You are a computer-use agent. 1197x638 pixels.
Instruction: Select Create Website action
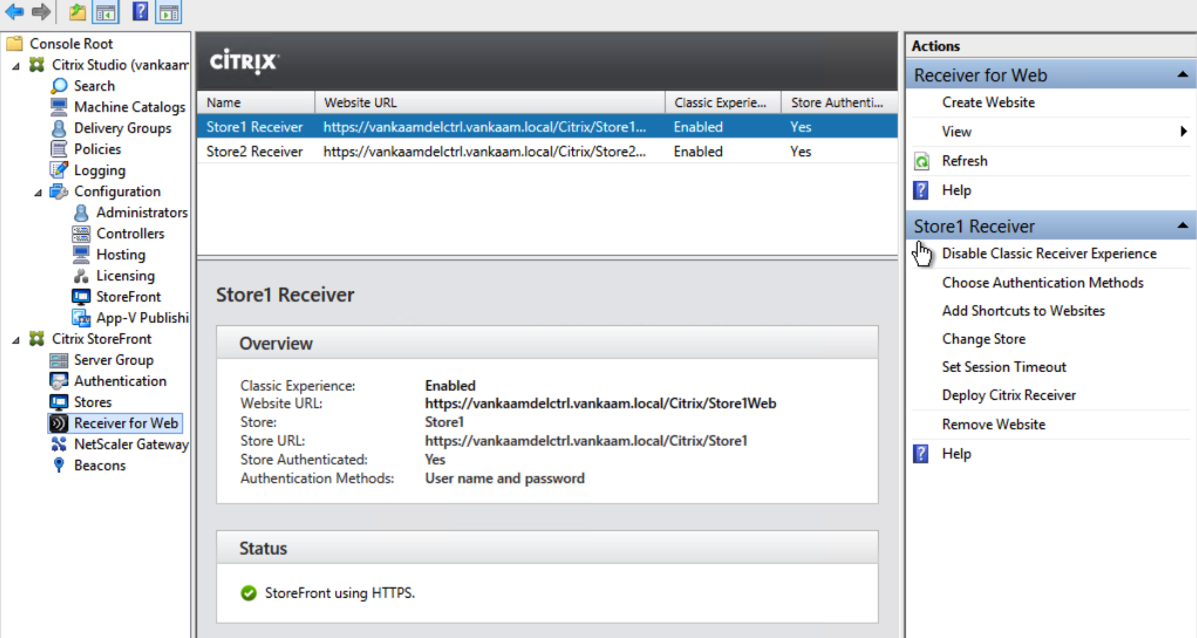(989, 102)
